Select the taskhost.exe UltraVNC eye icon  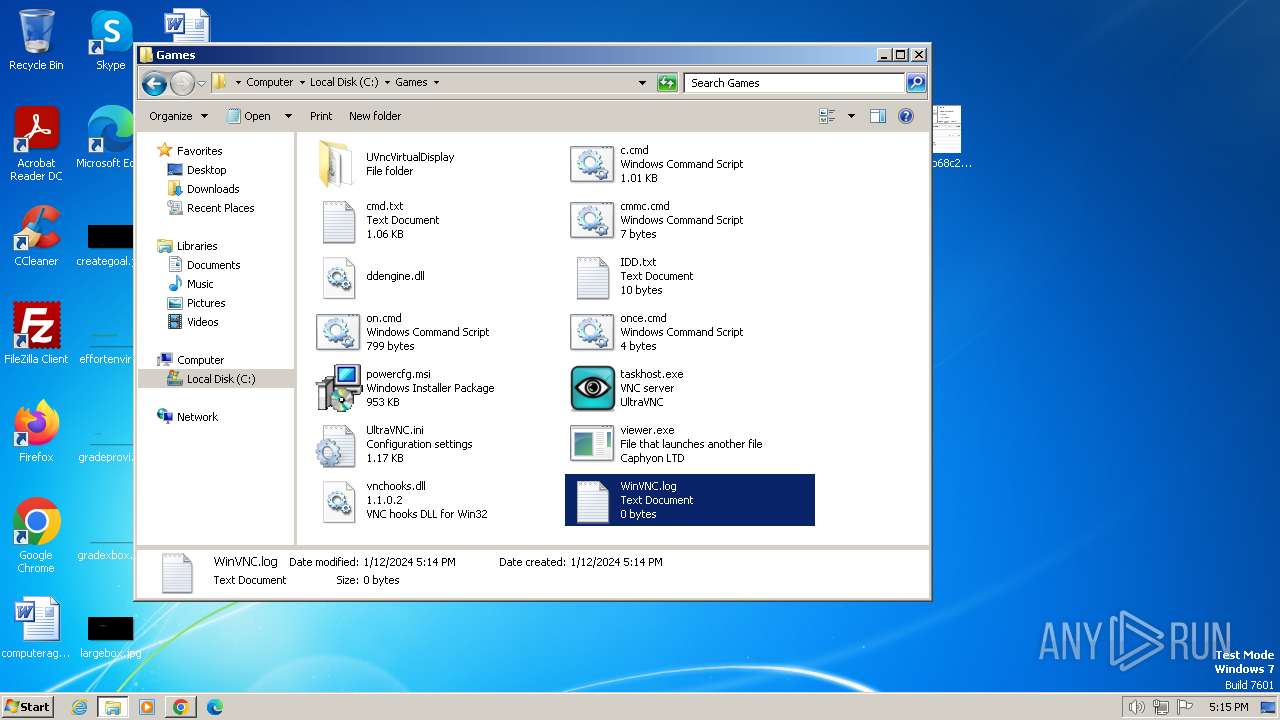(592, 388)
